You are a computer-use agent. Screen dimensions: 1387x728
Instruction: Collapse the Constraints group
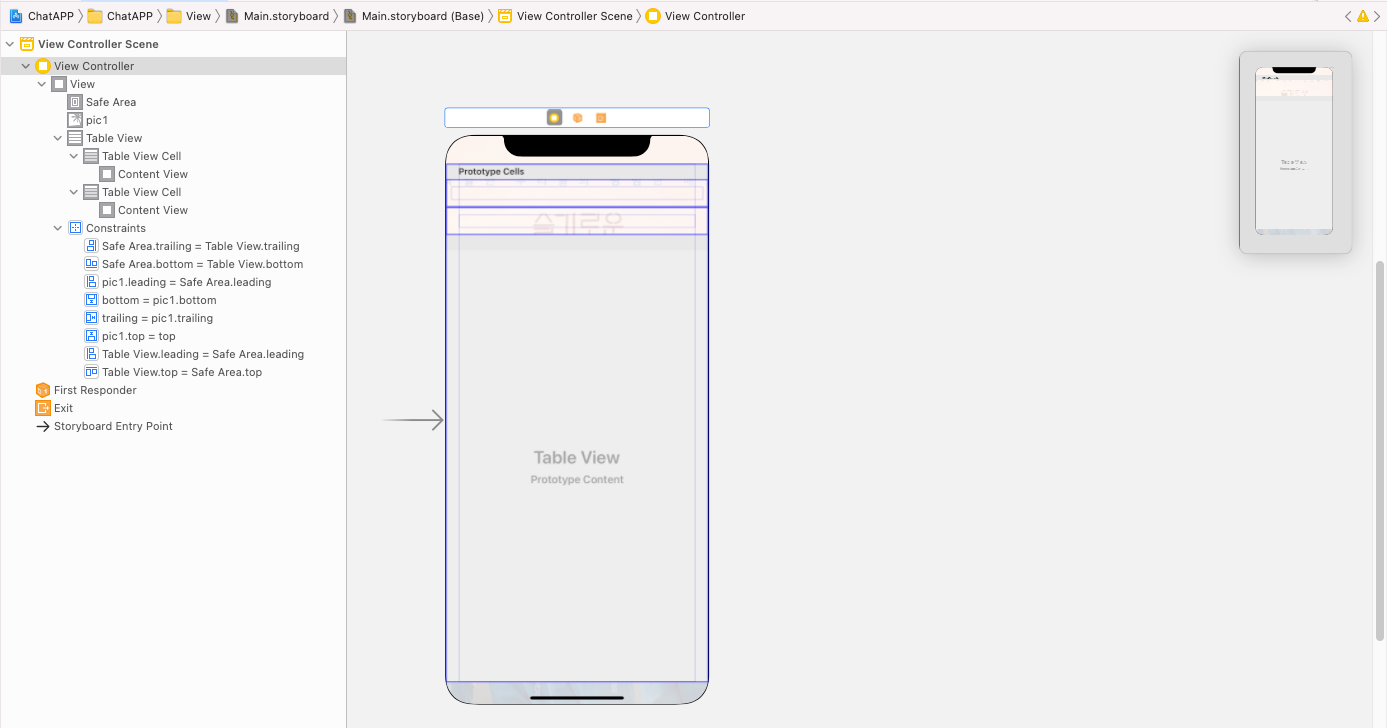click(58, 227)
